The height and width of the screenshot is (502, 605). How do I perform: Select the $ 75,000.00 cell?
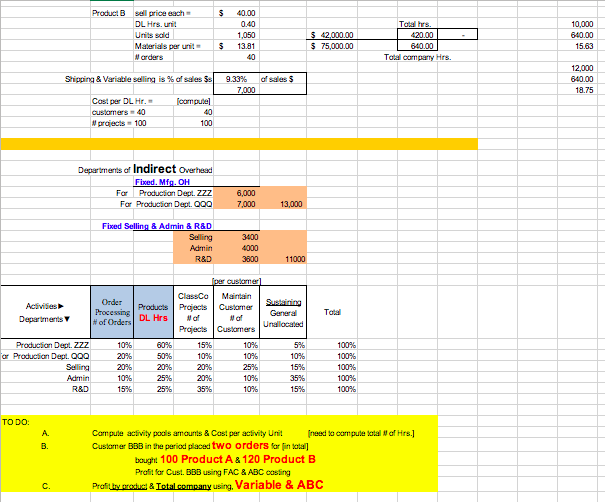tap(332, 46)
